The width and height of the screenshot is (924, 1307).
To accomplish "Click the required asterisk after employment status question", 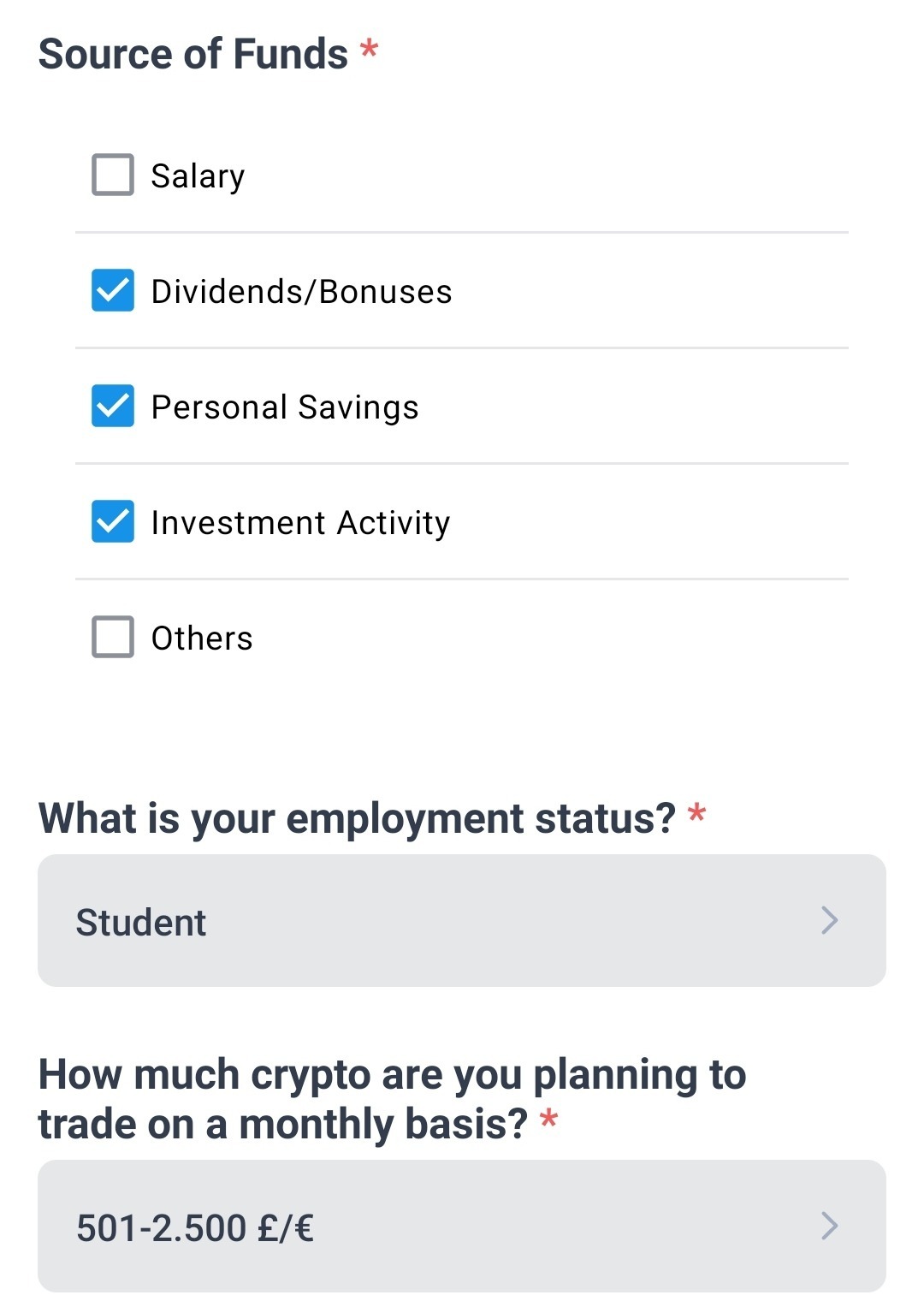I will click(x=697, y=813).
